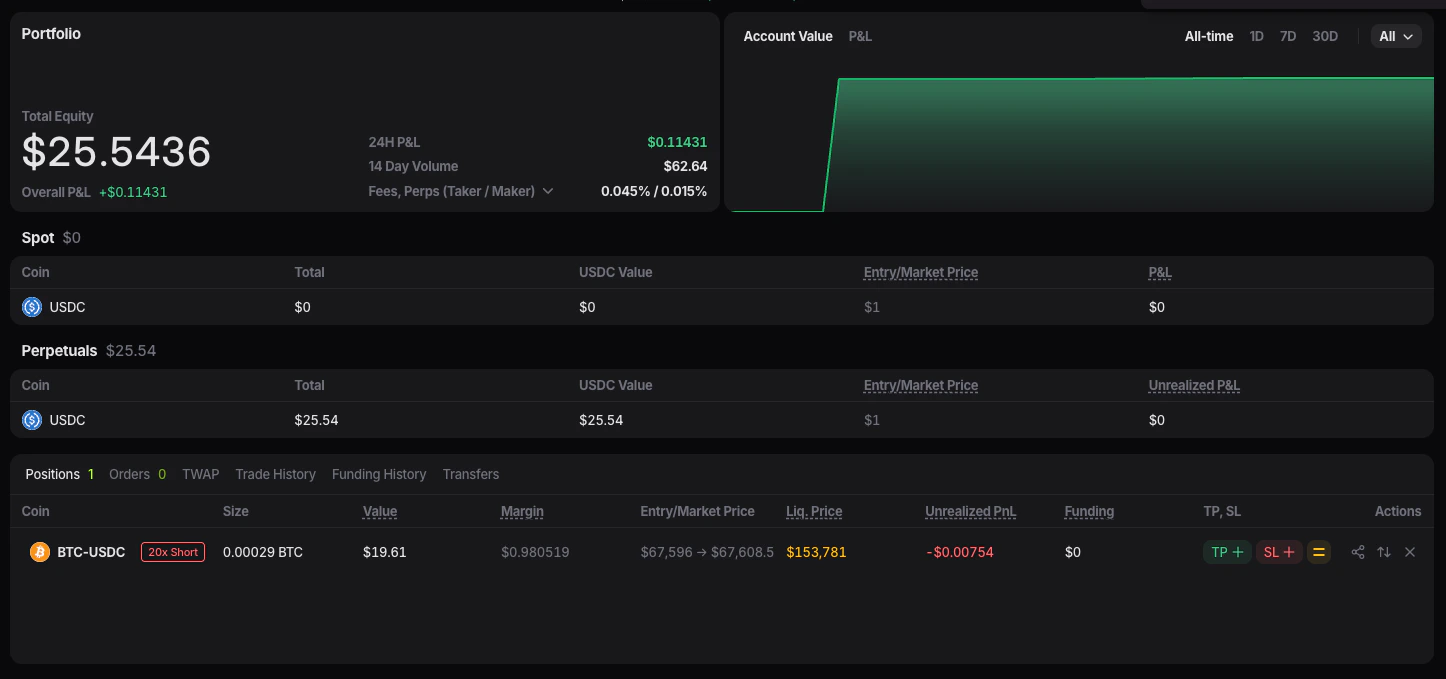Open the Trade History tab
The height and width of the screenshot is (679, 1446).
[x=275, y=474]
